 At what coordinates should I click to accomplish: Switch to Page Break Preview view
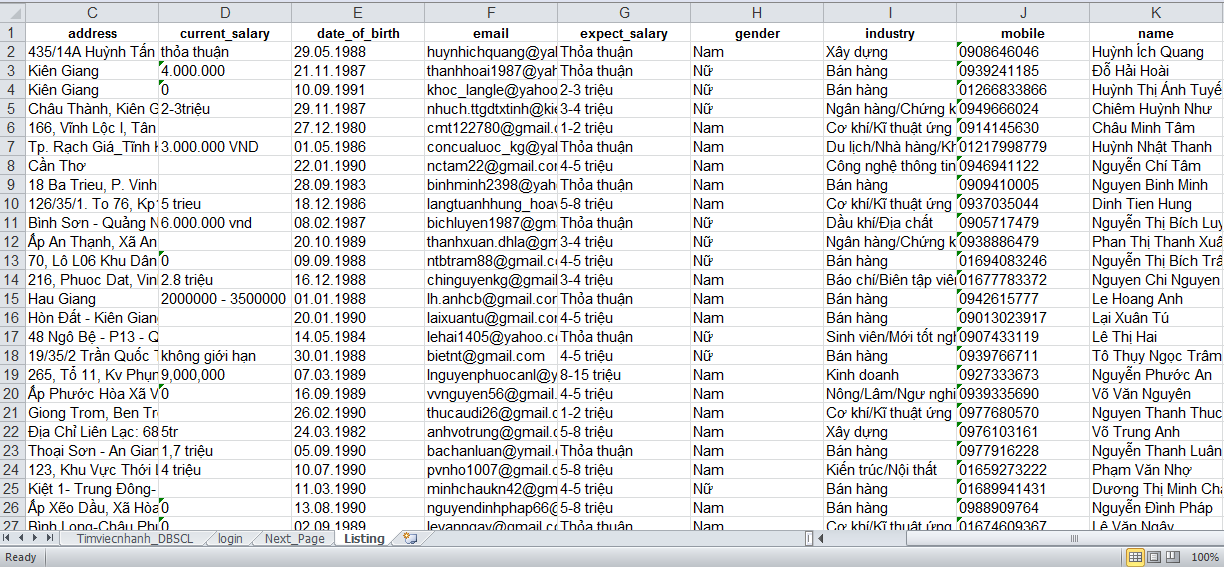(x=1175, y=557)
